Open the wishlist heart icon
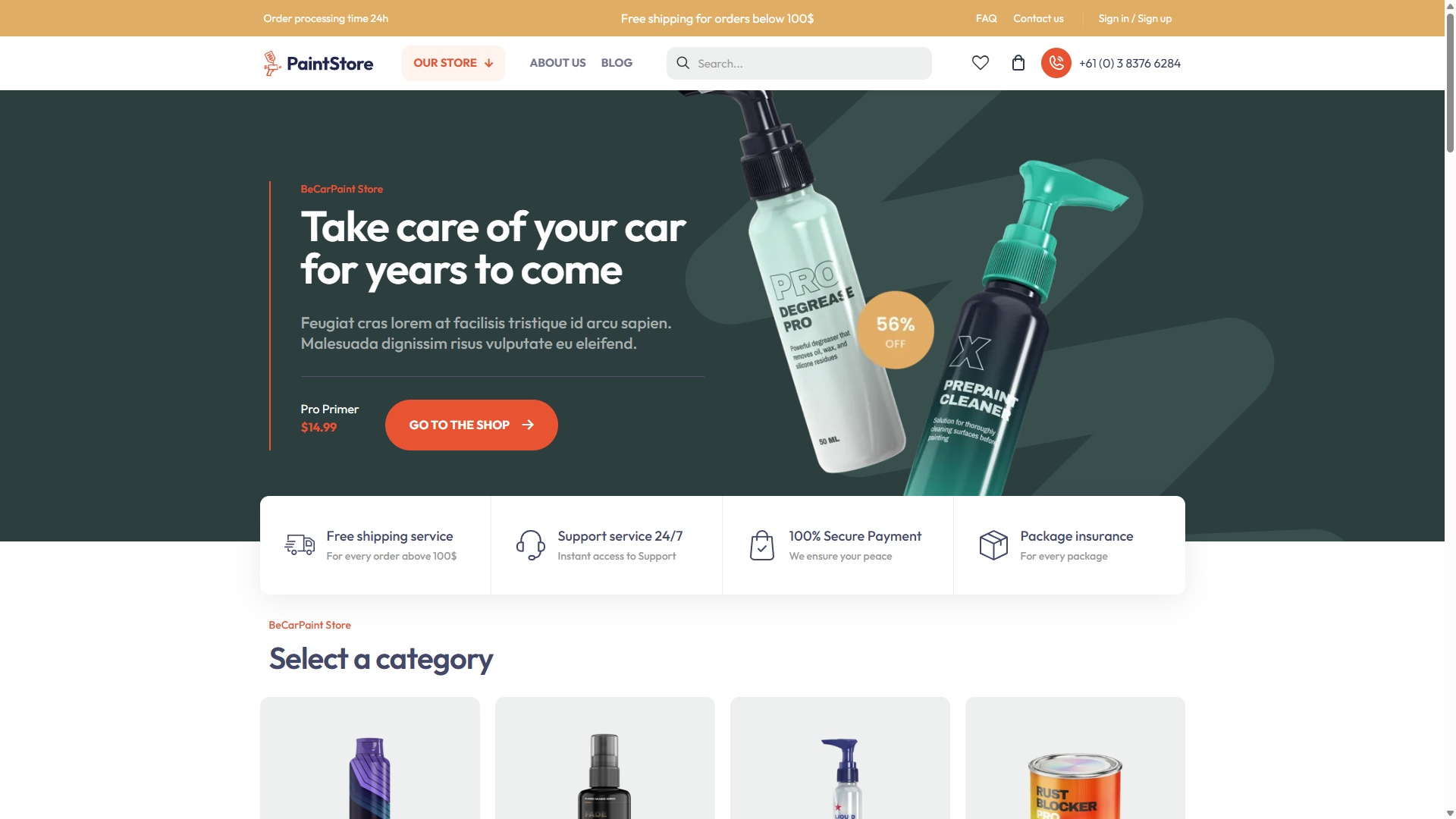Viewport: 1456px width, 819px height. click(980, 63)
